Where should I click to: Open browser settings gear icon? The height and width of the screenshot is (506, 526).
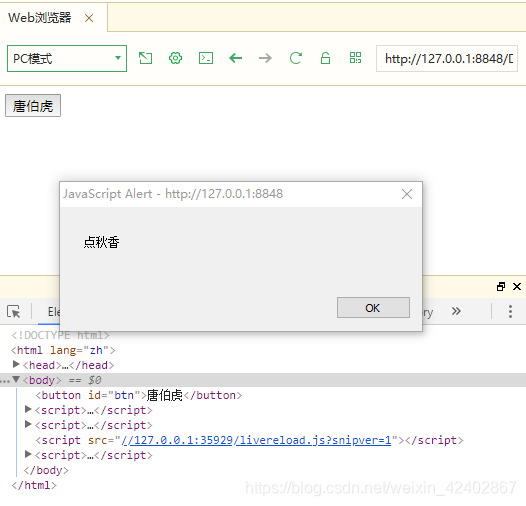click(175, 58)
